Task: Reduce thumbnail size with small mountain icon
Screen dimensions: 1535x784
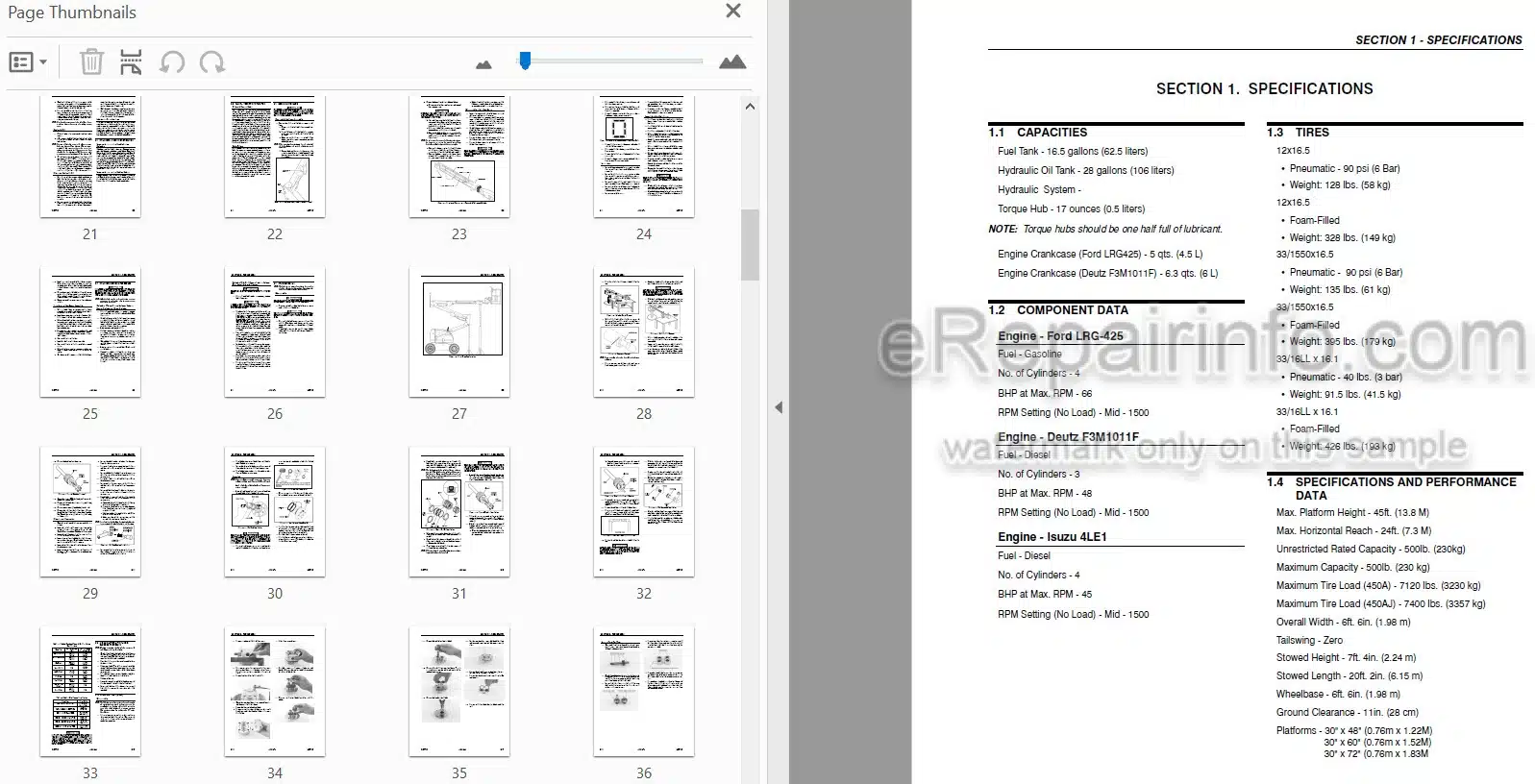Action: tap(483, 64)
